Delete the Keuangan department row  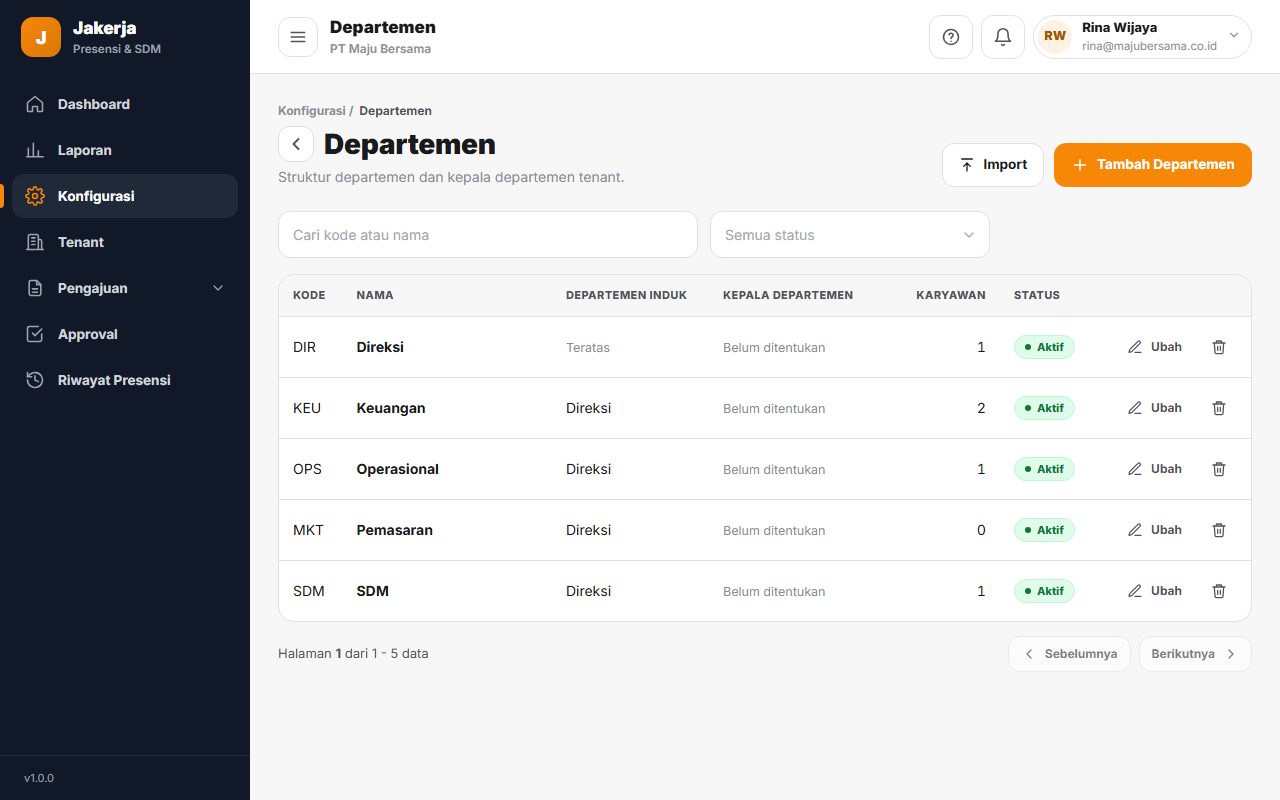pos(1219,408)
